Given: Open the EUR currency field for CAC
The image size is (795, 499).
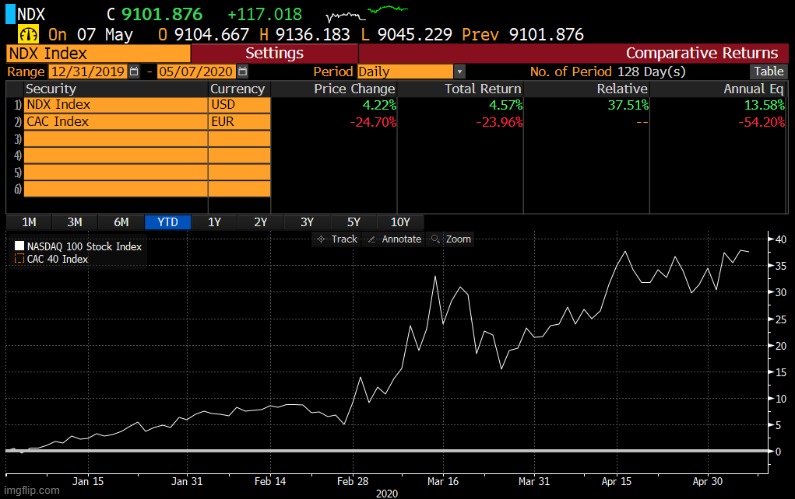Looking at the screenshot, I should point(239,122).
